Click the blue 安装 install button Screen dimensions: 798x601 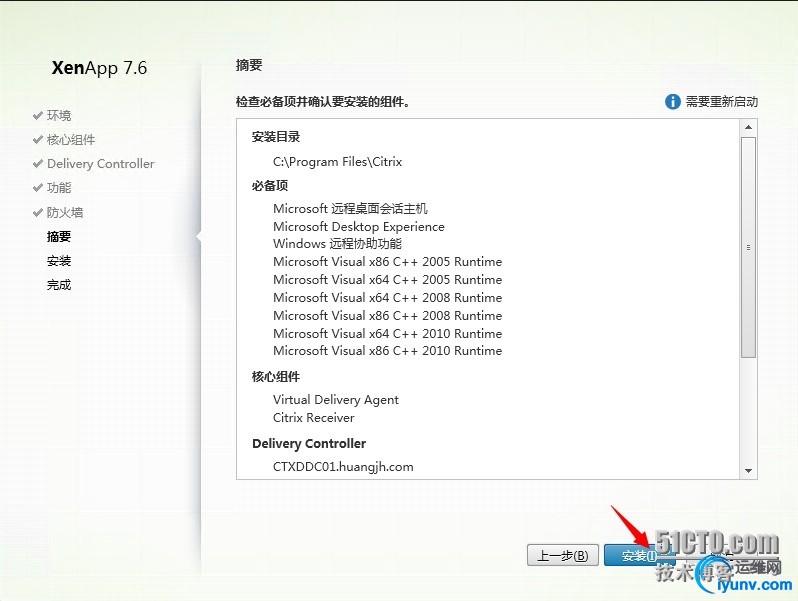click(x=639, y=555)
